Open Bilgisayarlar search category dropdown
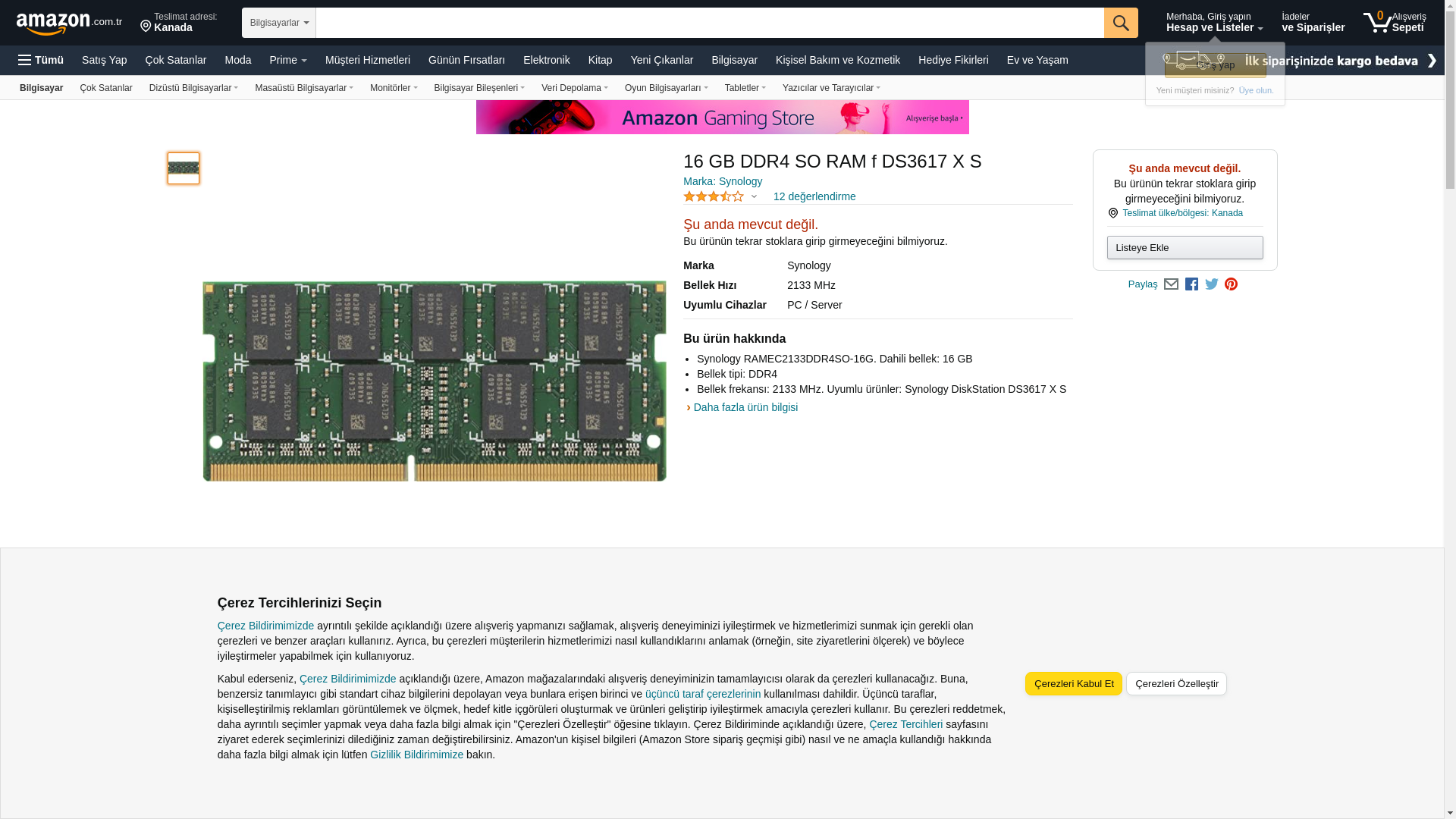Image resolution: width=1456 pixels, height=819 pixels. [279, 23]
